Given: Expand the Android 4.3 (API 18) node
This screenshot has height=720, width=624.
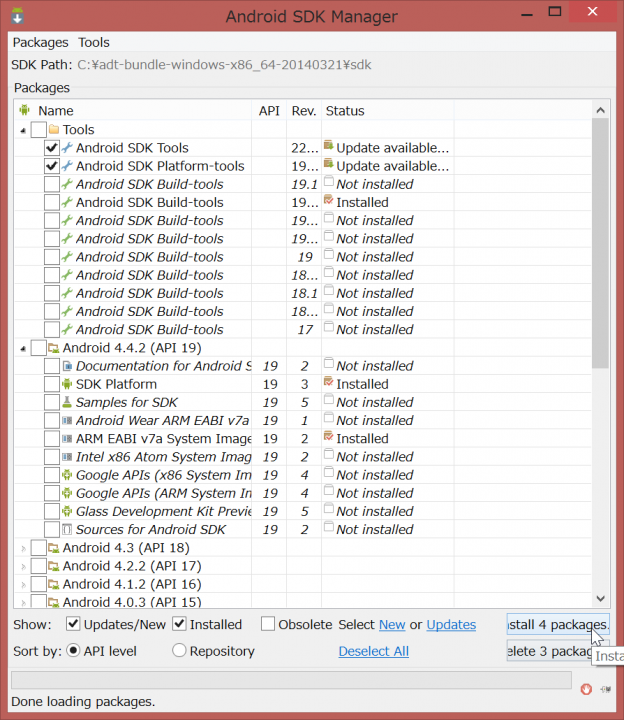Looking at the screenshot, I should [x=23, y=548].
